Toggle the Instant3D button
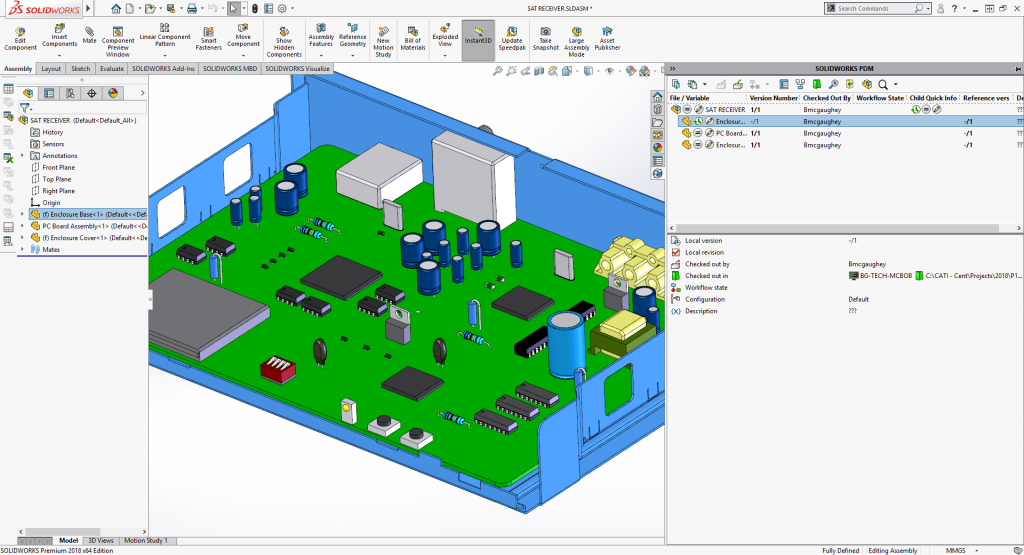 pos(478,38)
